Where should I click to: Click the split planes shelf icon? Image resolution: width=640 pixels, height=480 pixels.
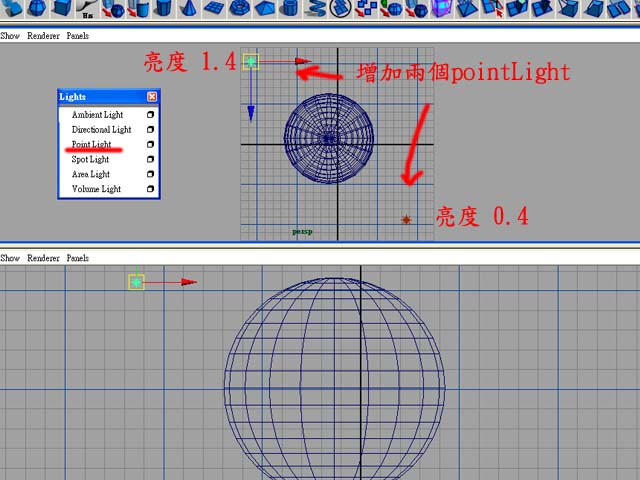point(618,8)
